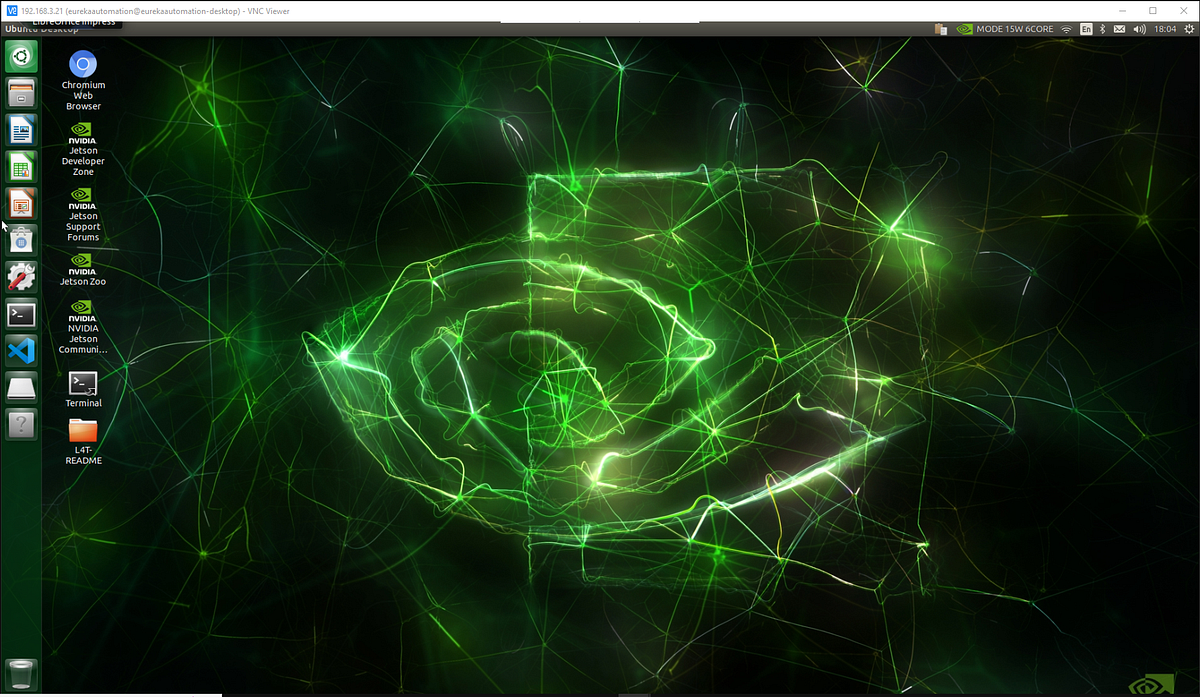Image resolution: width=1200 pixels, height=697 pixels.
Task: Open the session gear menu at top right
Action: 1188,29
